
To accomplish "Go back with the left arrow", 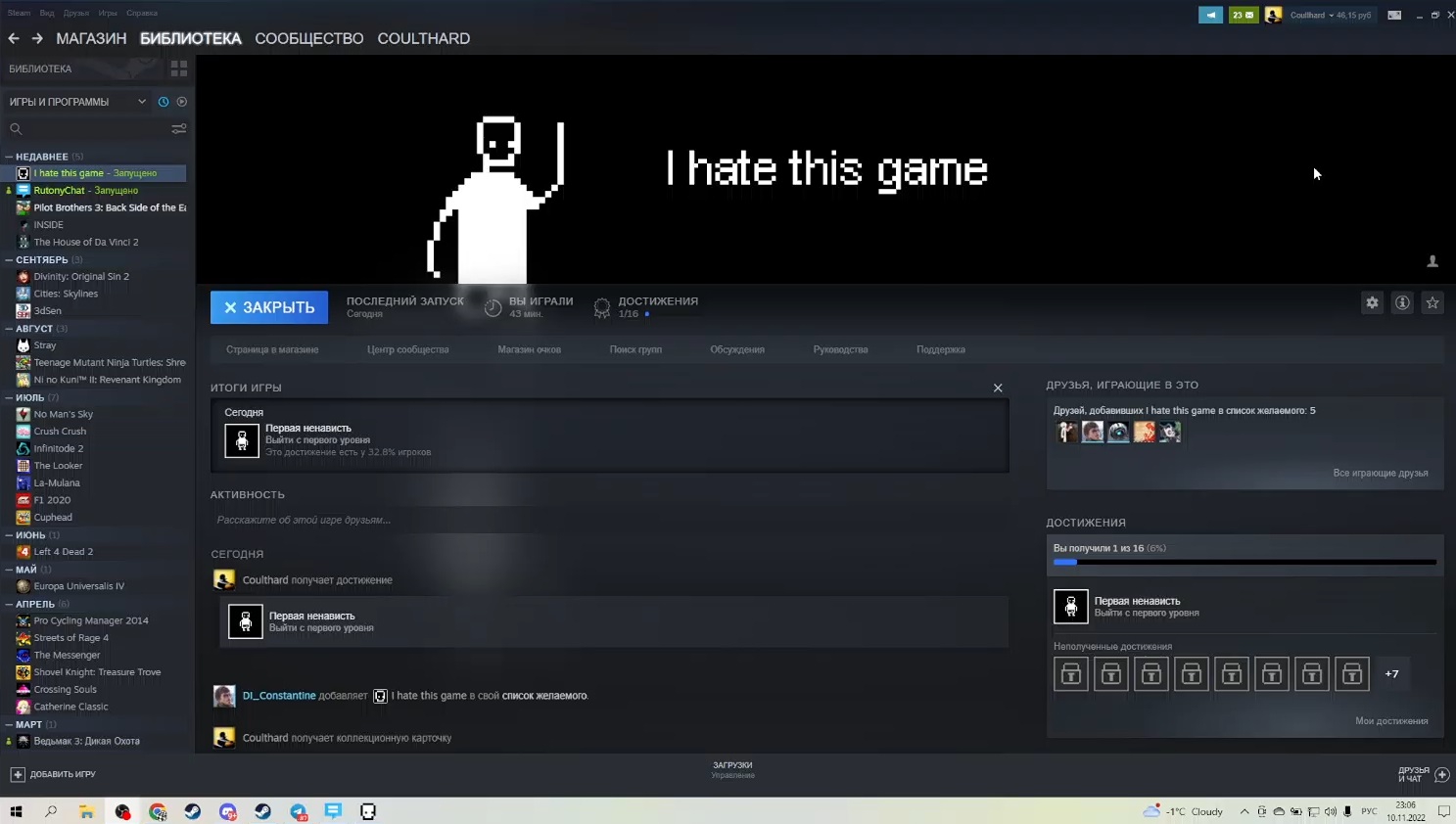I will click(14, 38).
